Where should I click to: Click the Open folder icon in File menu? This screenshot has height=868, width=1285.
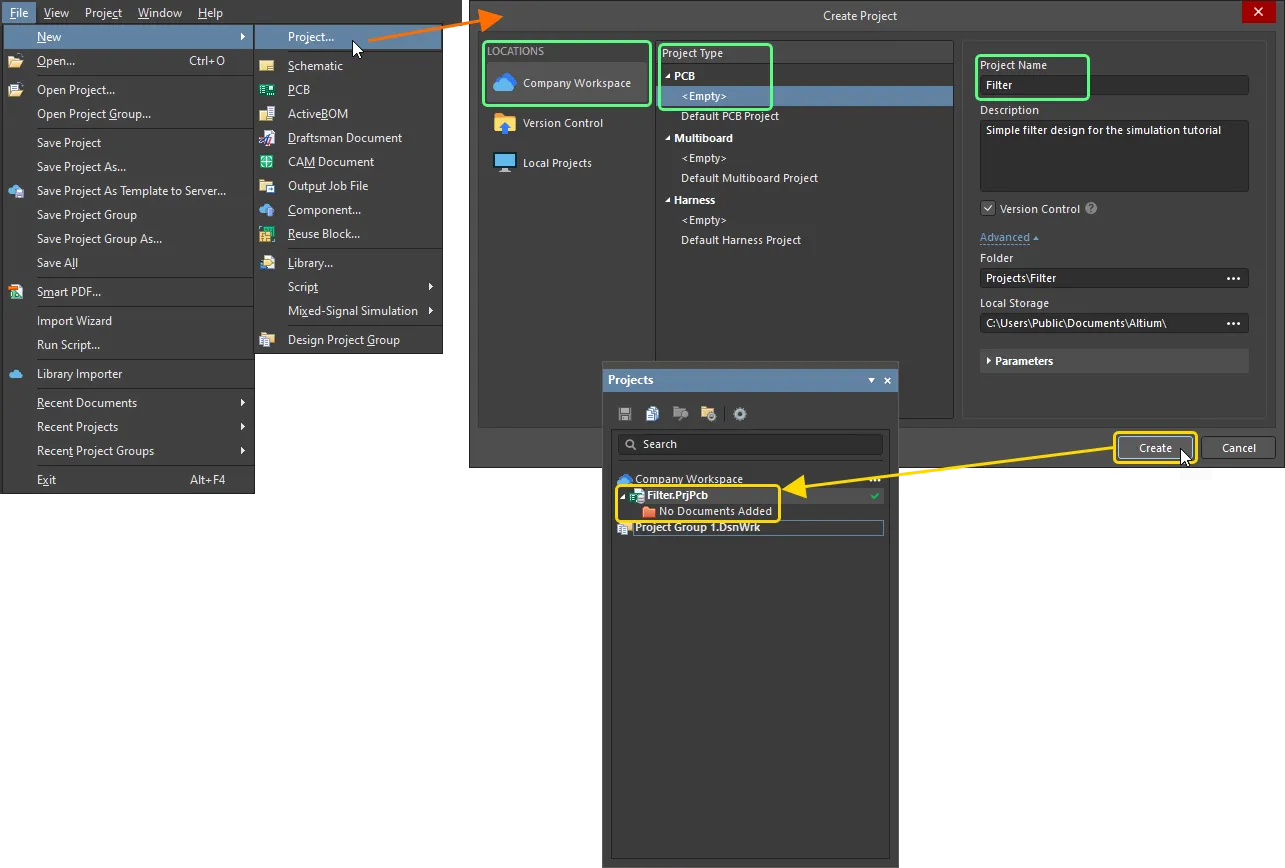click(16, 61)
